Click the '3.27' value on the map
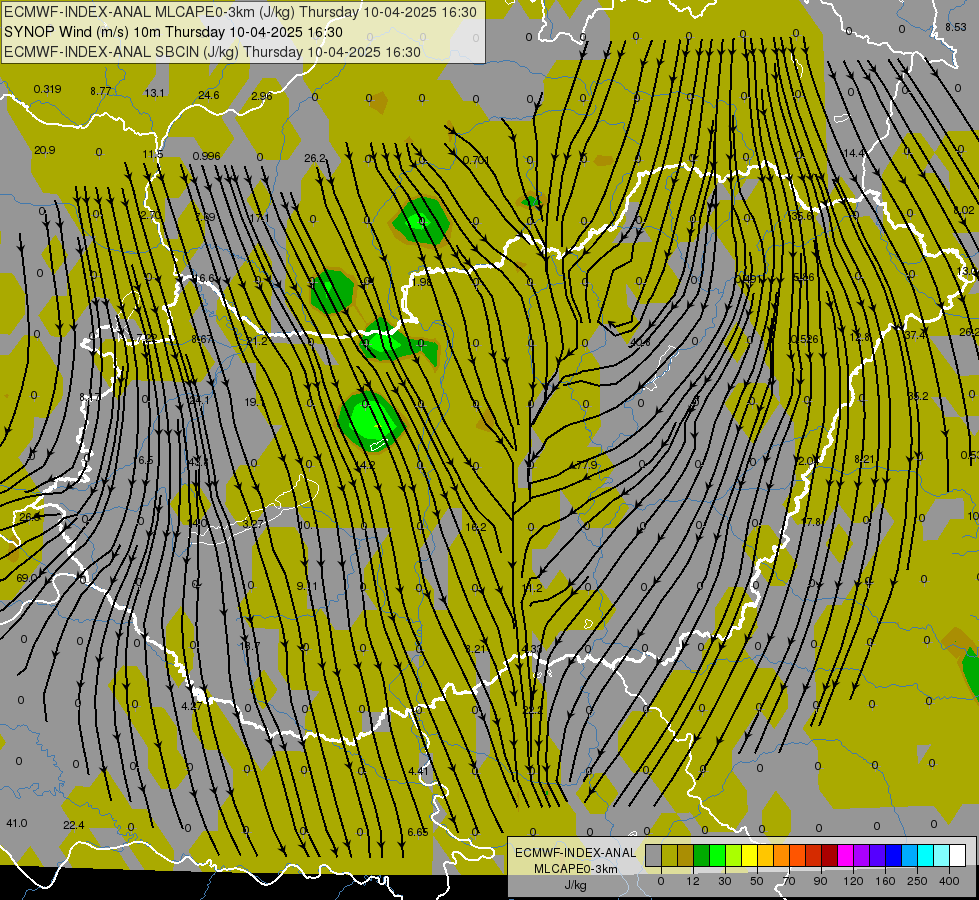 pos(252,523)
